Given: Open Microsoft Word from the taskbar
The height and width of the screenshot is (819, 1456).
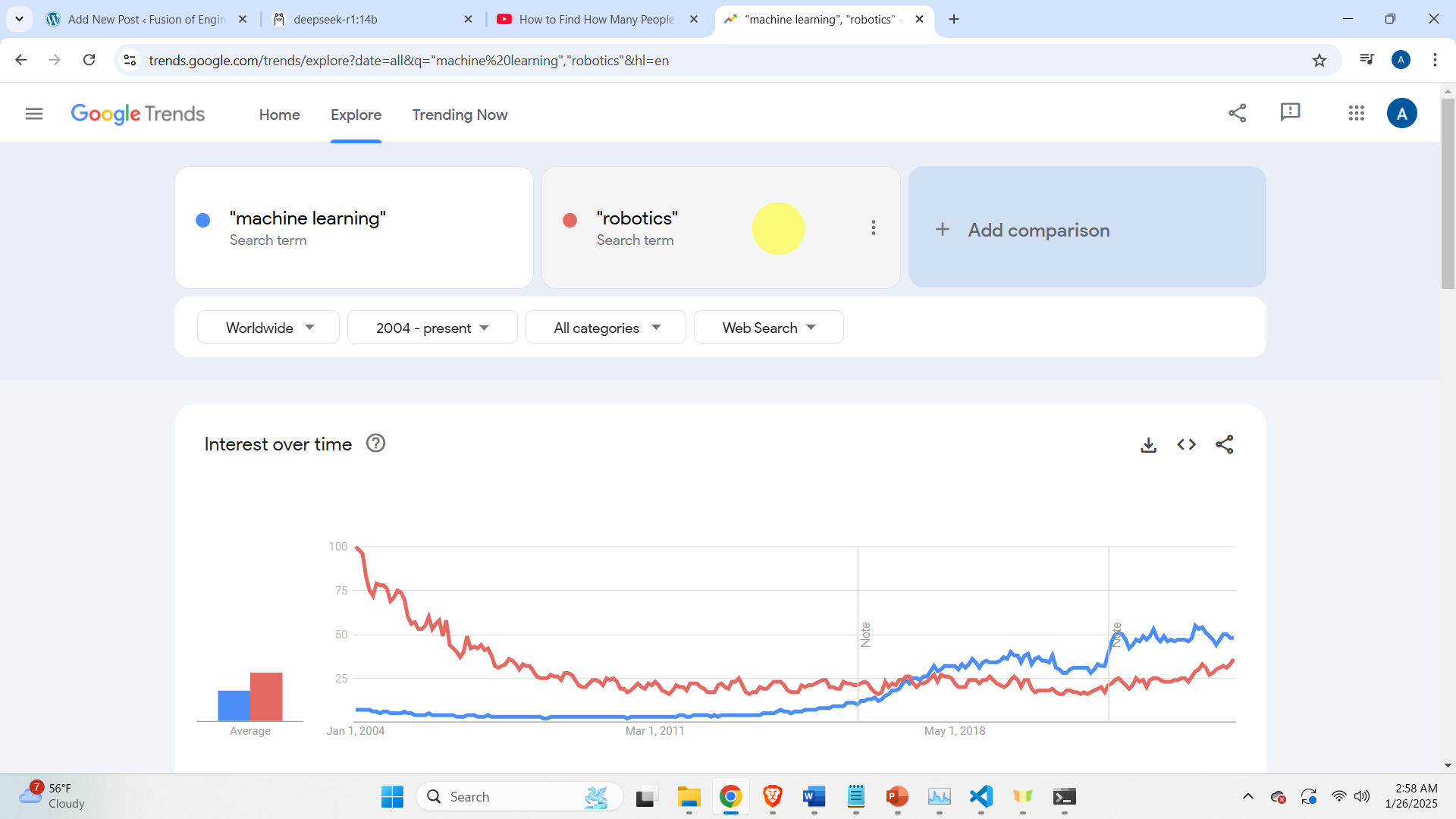Looking at the screenshot, I should click(814, 796).
